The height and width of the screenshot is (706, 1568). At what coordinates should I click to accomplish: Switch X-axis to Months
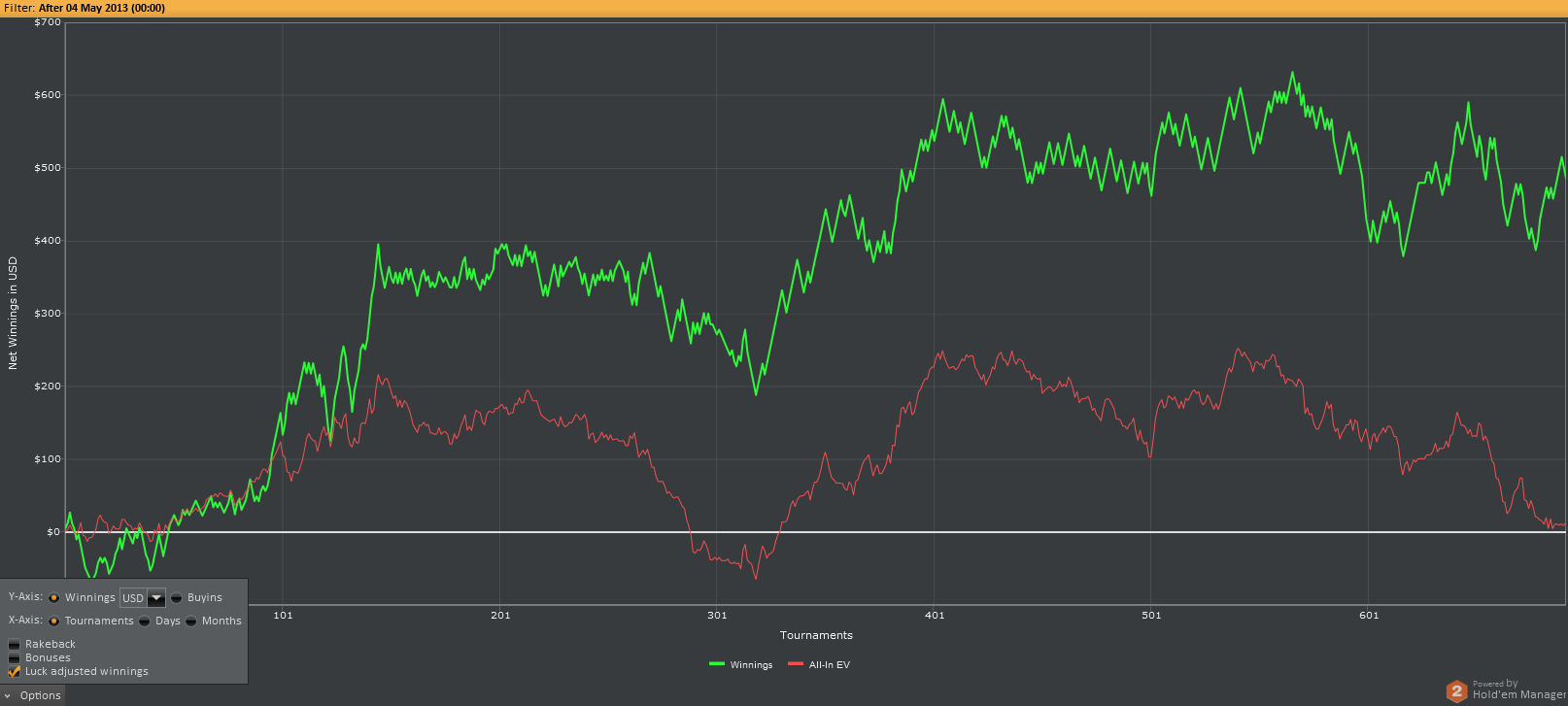click(x=191, y=622)
